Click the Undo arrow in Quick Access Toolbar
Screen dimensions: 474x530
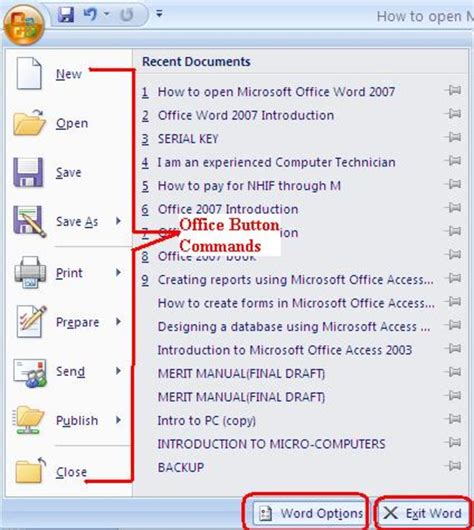90,14
